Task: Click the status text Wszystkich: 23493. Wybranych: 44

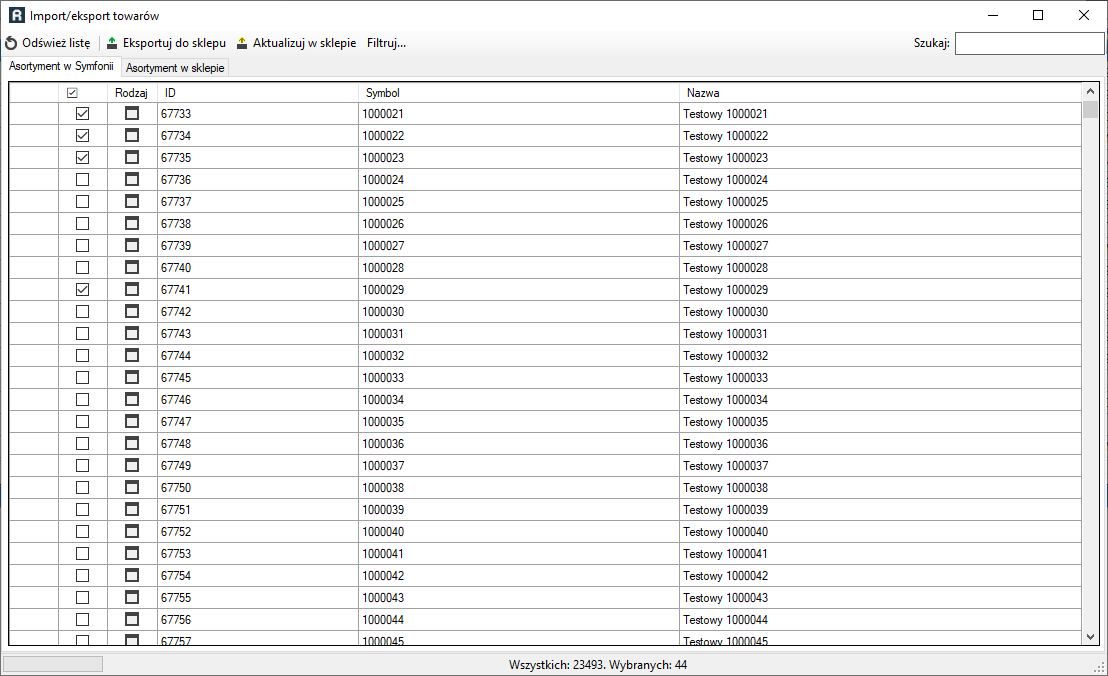Action: click(x=598, y=665)
